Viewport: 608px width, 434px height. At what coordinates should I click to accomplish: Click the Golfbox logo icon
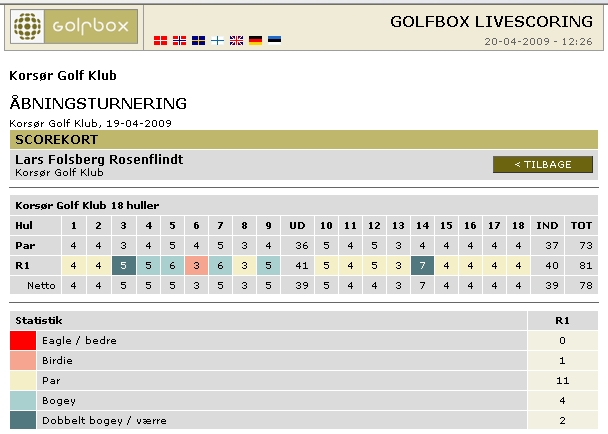pos(27,26)
